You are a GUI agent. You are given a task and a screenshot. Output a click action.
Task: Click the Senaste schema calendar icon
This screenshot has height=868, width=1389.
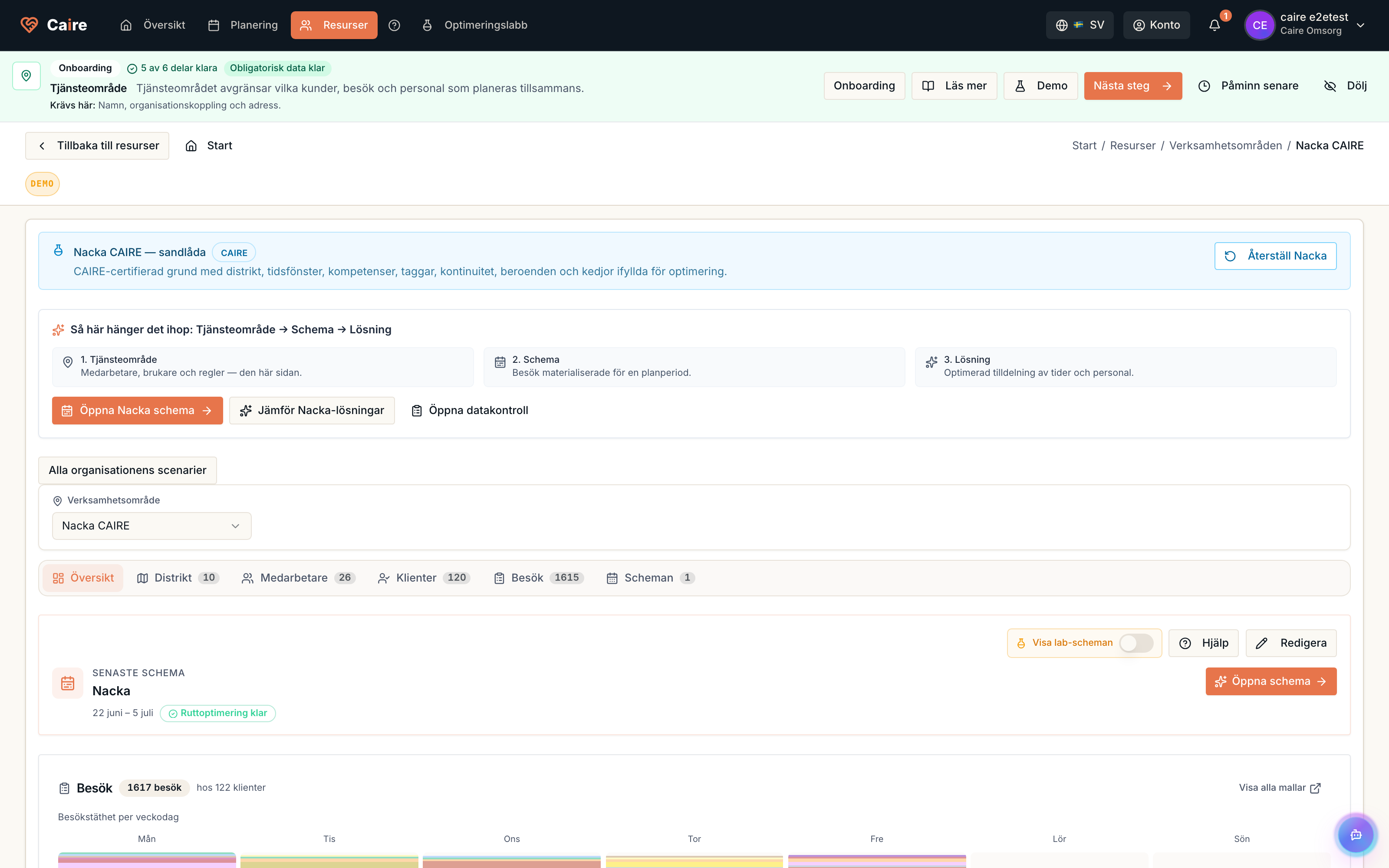tap(68, 683)
